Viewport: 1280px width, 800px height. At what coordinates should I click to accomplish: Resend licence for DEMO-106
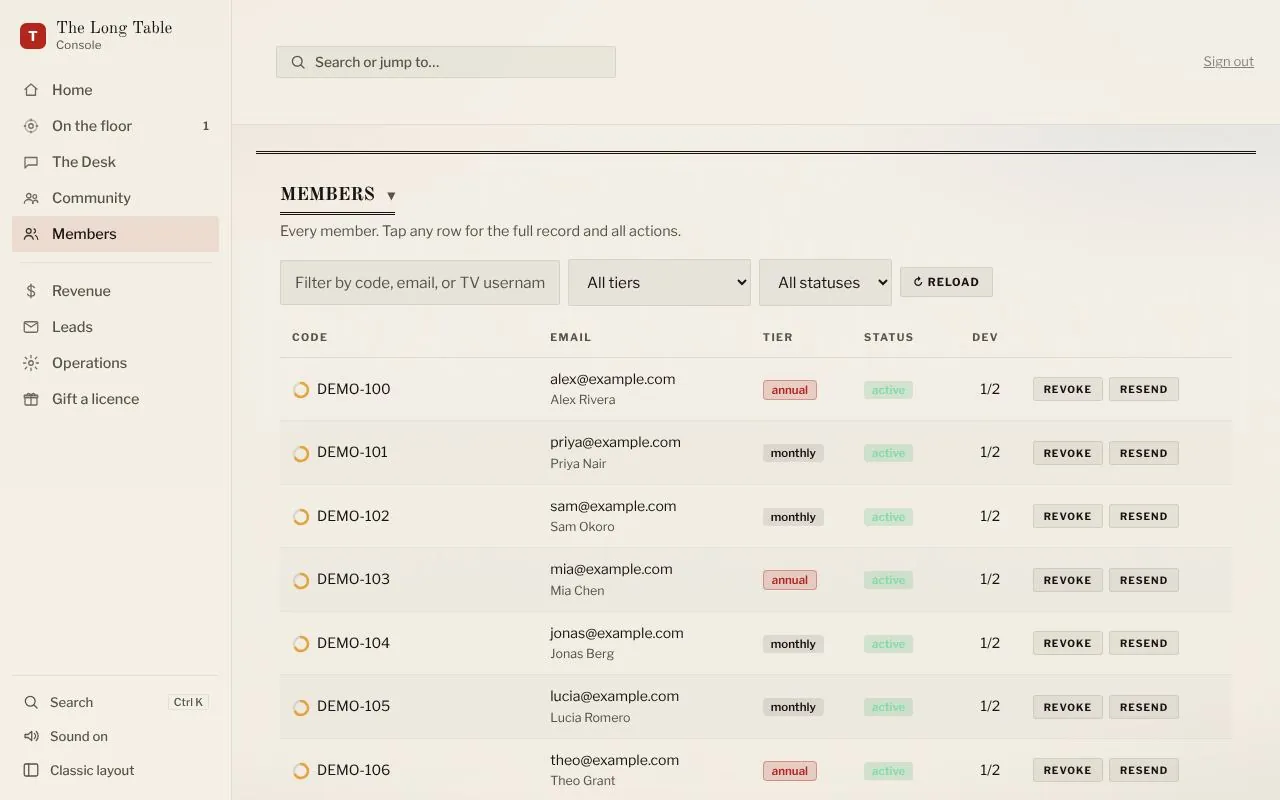click(x=1143, y=770)
